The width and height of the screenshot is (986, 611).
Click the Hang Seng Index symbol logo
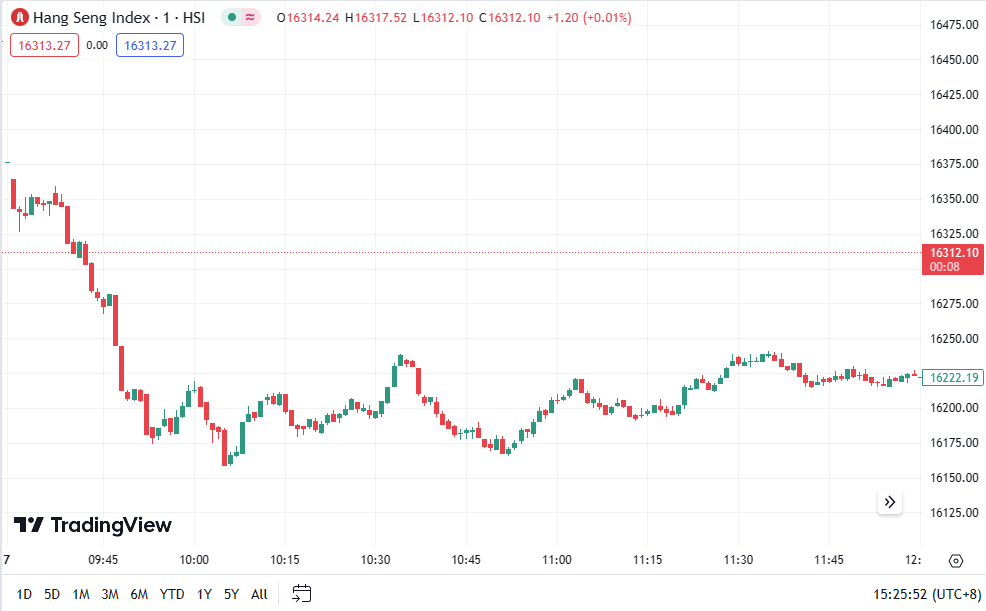click(x=19, y=18)
